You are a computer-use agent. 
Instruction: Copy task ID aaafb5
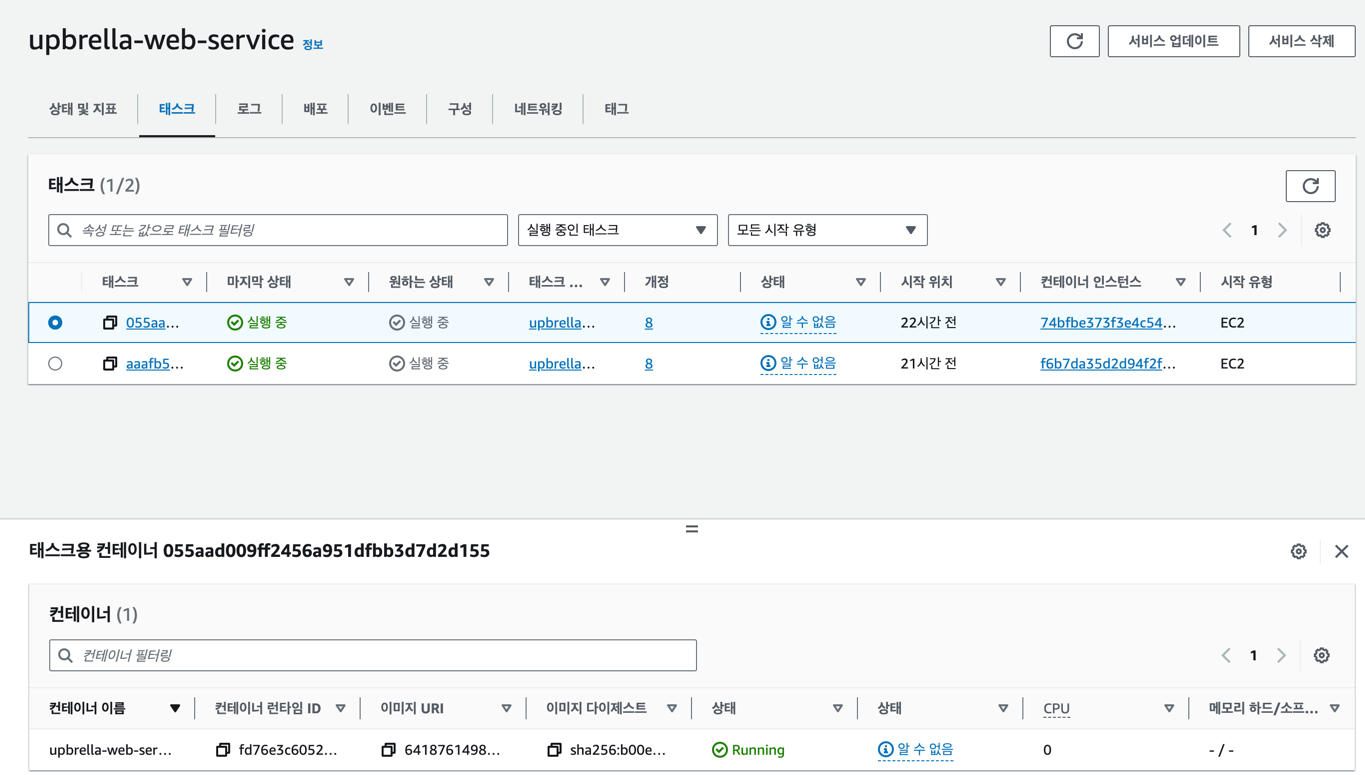click(x=110, y=364)
